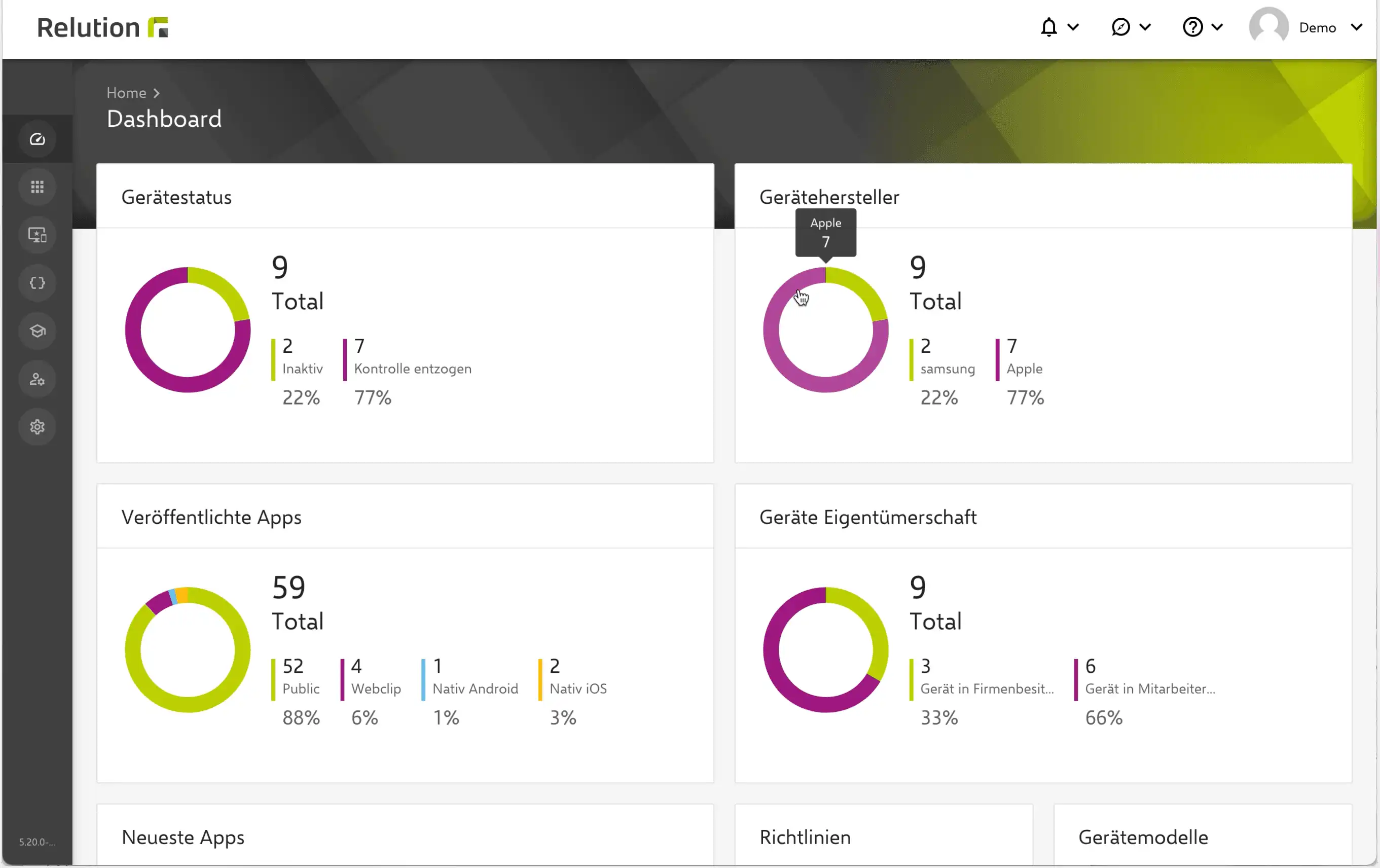Click the Geräte Eigentümerschaft donut chart
Image resolution: width=1380 pixels, height=868 pixels.
(x=825, y=649)
